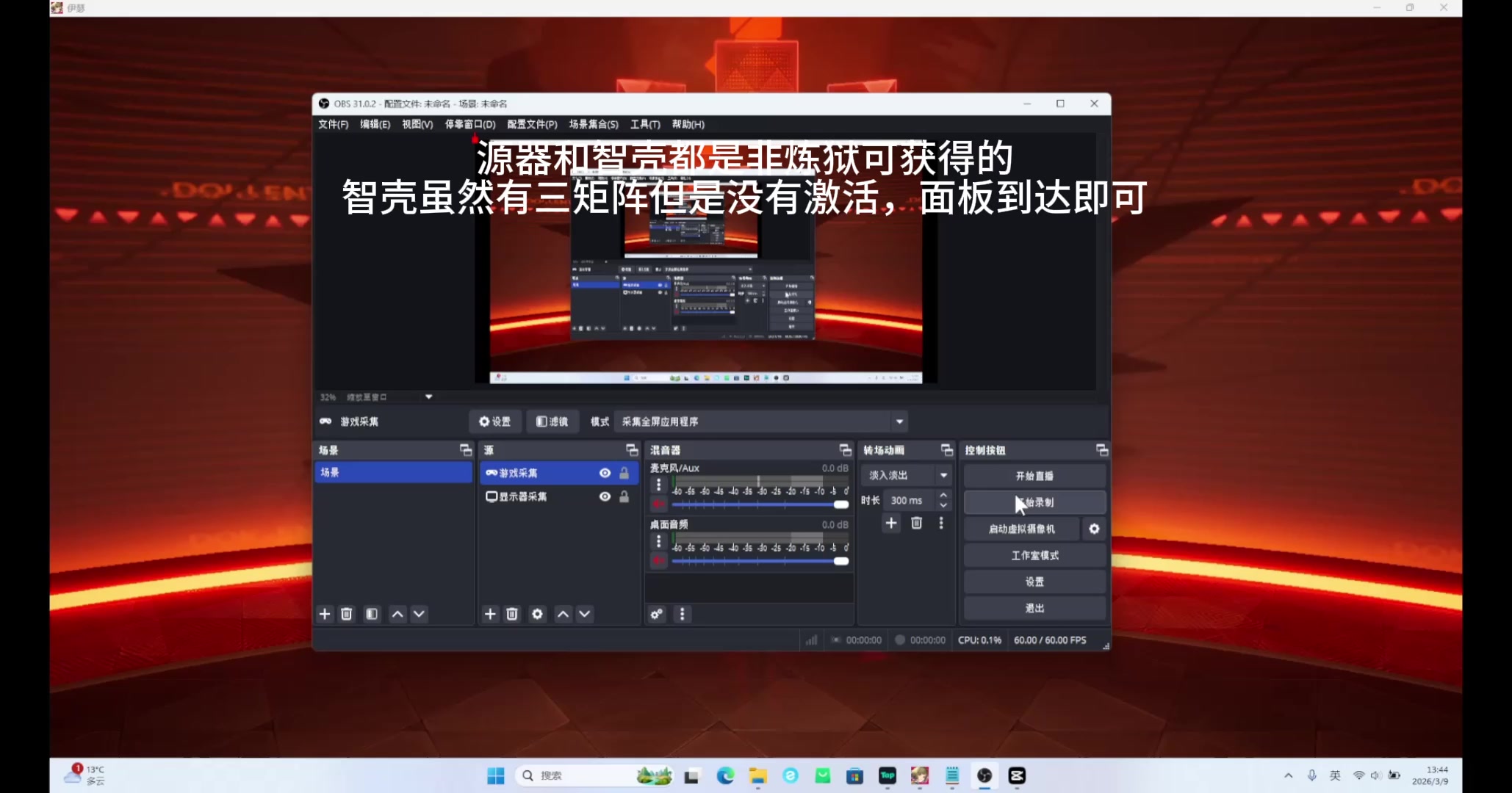Hide the 游戏采集 source with eye icon
Screen dimensions: 1512x793
[605, 473]
